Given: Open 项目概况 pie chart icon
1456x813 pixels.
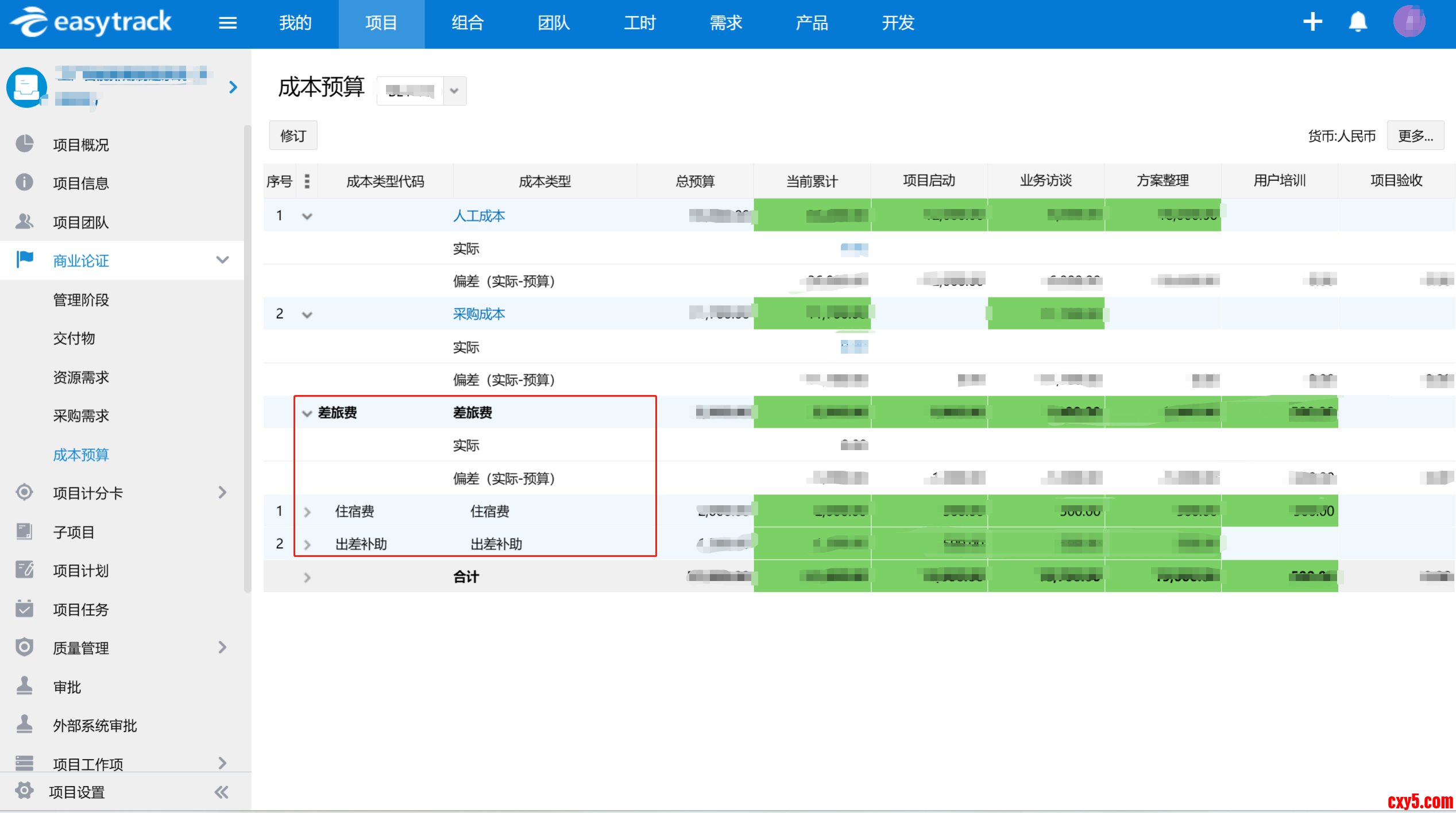Looking at the screenshot, I should (24, 144).
